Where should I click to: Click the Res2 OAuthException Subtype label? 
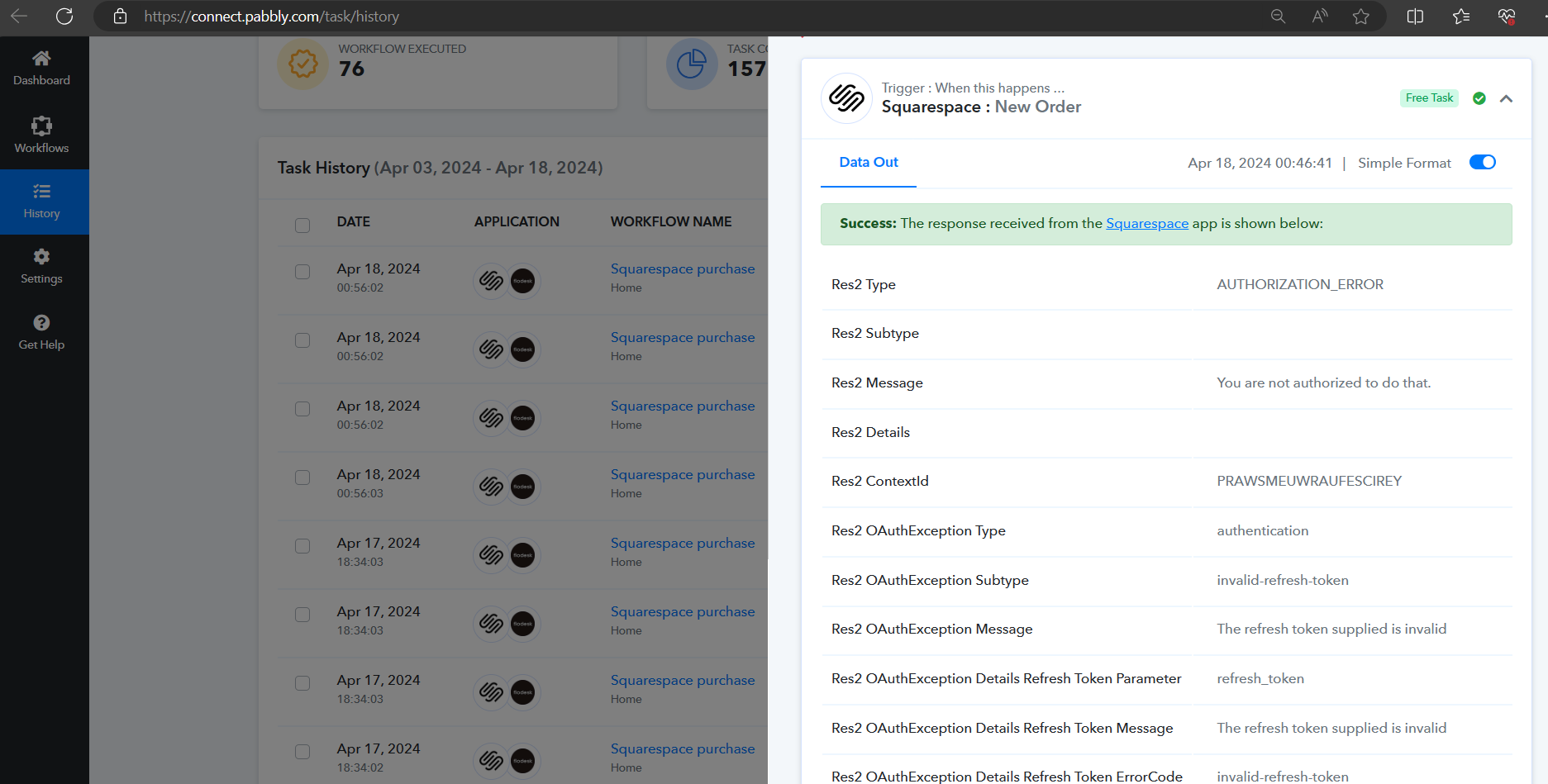coord(930,581)
